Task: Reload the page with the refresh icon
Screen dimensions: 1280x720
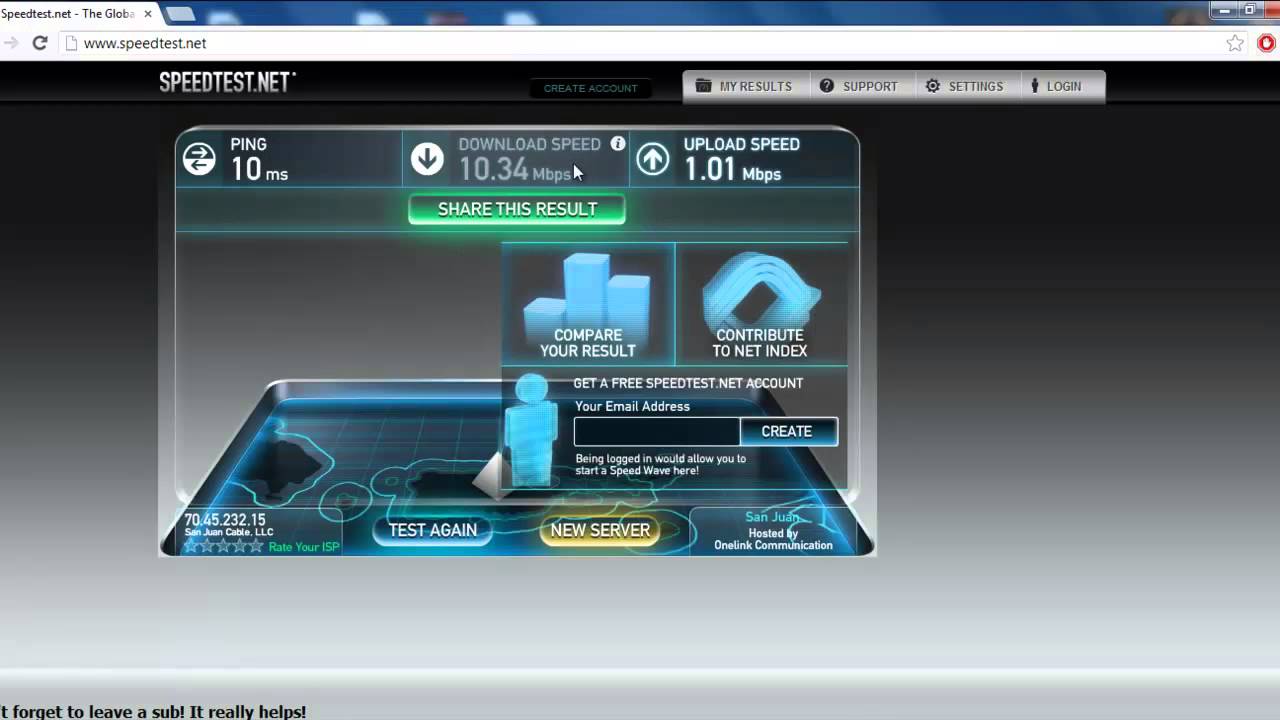Action: 40,43
